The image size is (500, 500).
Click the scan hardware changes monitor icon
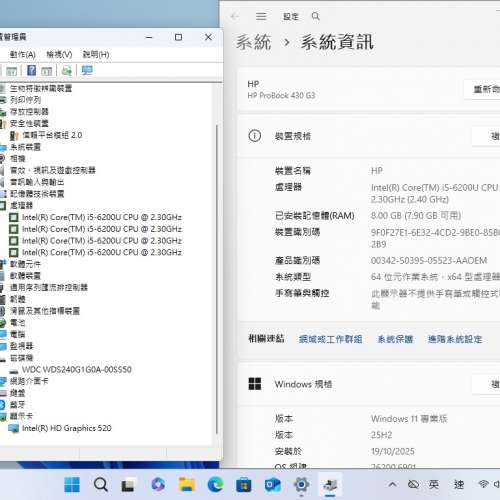coord(87,70)
